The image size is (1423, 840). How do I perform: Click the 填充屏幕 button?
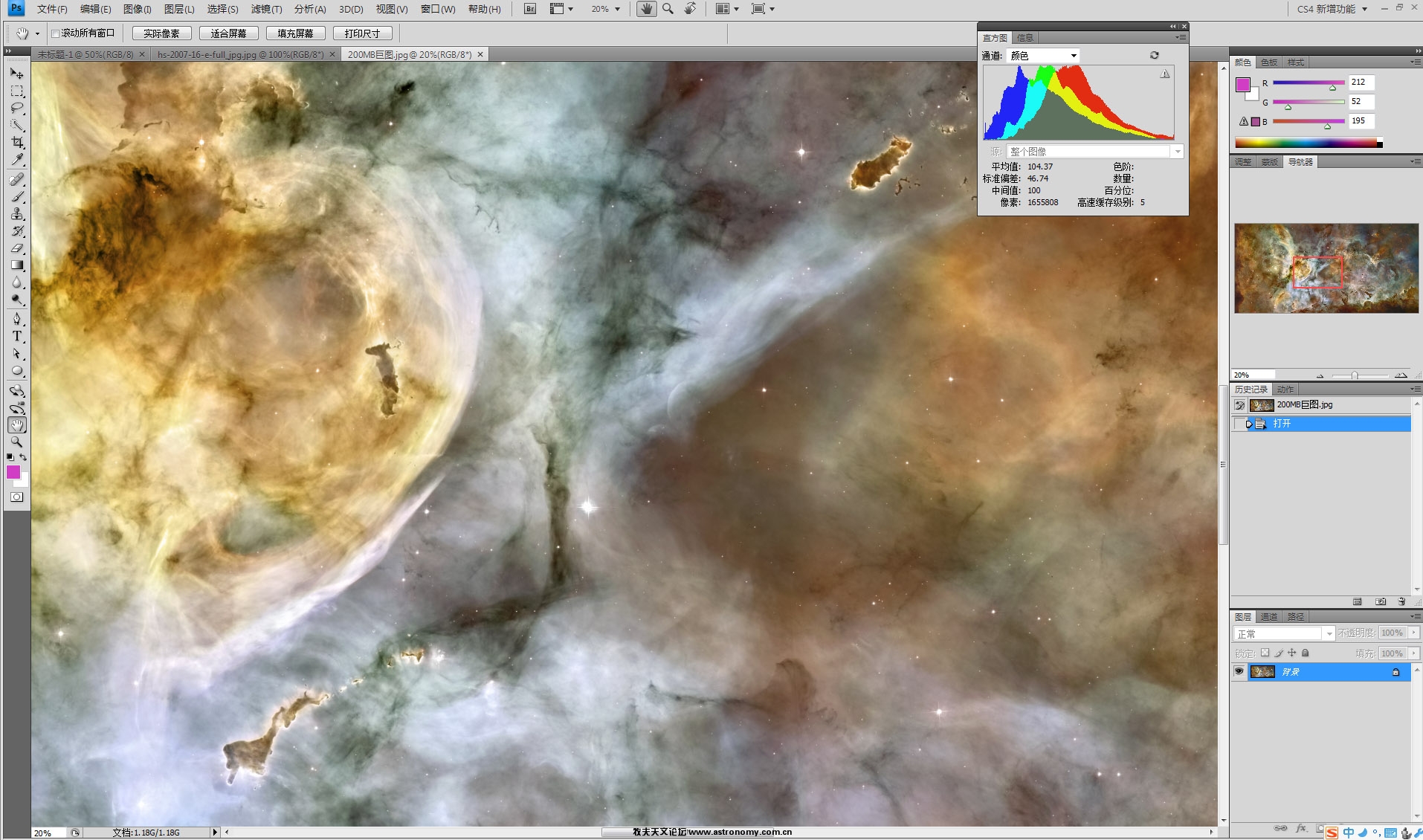click(x=295, y=33)
